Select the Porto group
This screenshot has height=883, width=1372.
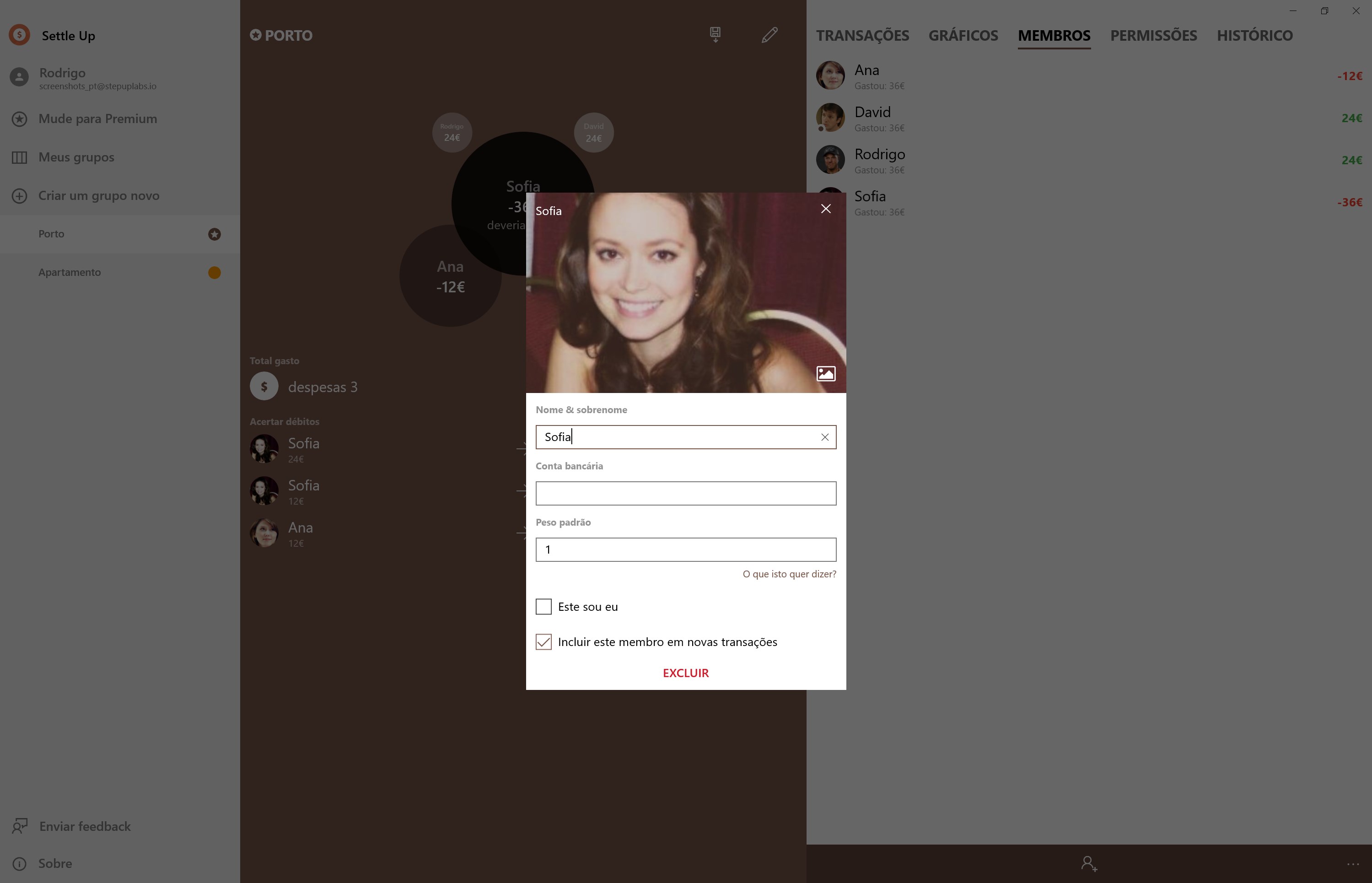coord(120,234)
